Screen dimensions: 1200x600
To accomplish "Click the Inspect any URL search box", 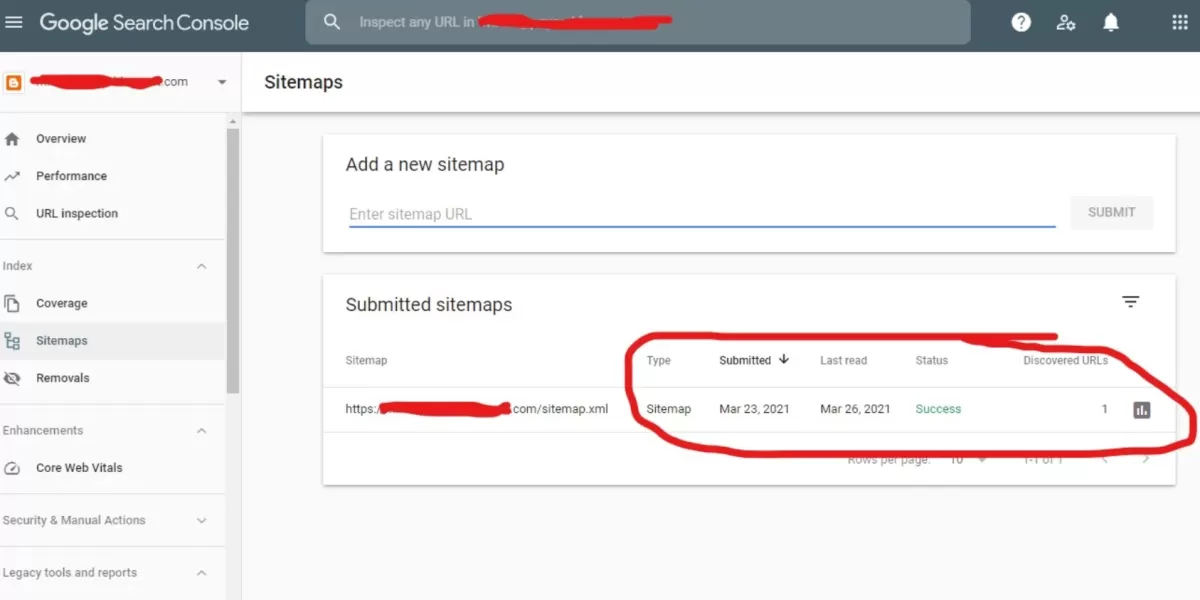I will (x=637, y=22).
